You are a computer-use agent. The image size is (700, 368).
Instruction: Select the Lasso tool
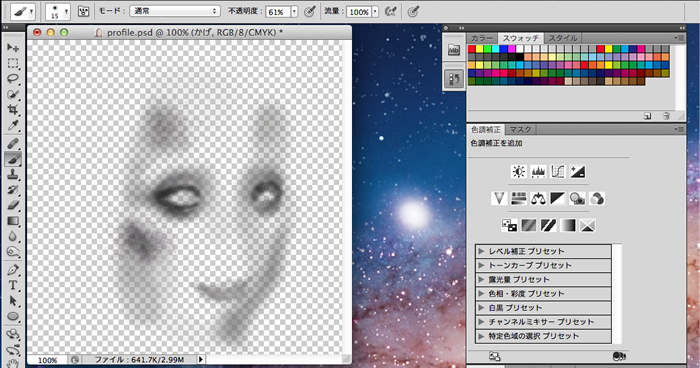13,79
